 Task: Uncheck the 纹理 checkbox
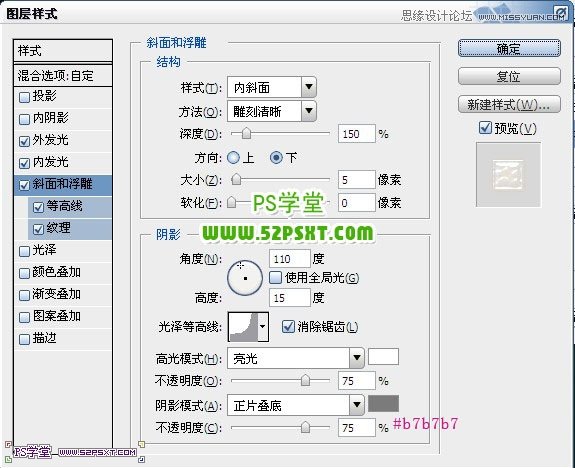click(x=38, y=229)
